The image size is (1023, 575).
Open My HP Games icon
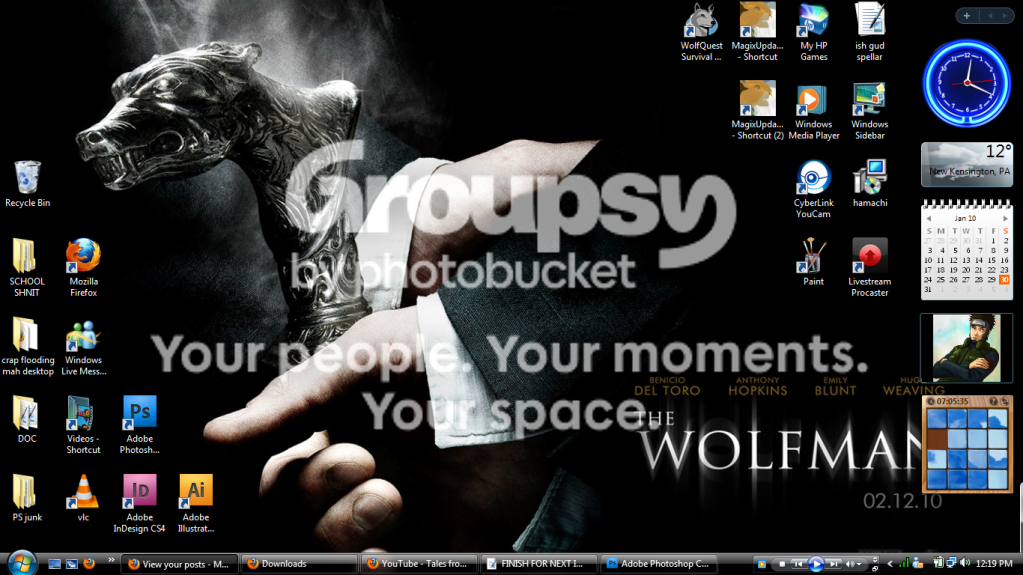coord(814,32)
